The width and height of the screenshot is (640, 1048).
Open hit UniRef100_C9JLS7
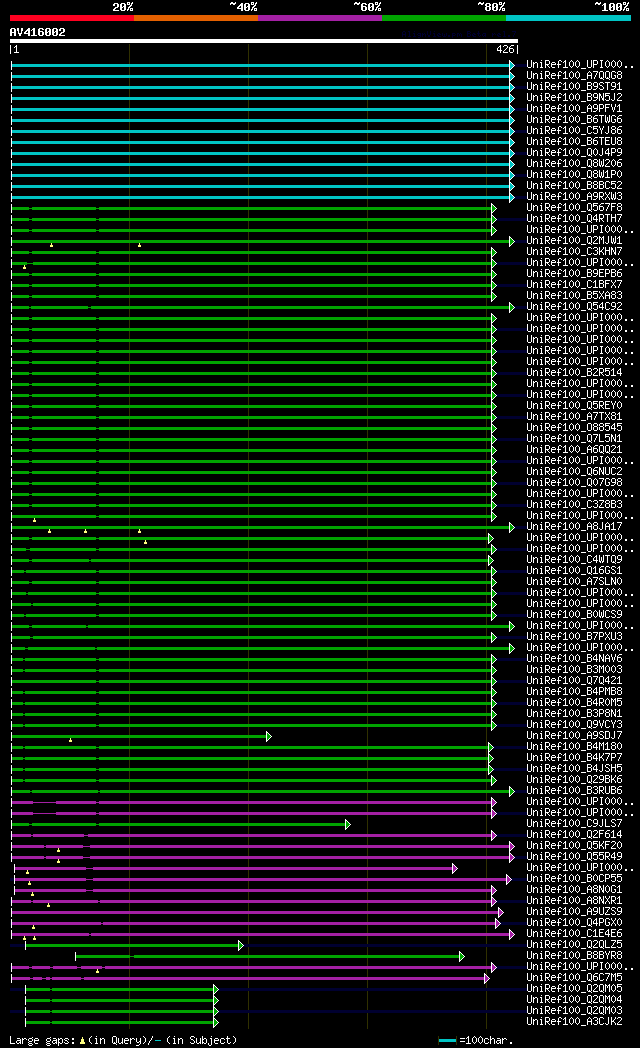(574, 823)
